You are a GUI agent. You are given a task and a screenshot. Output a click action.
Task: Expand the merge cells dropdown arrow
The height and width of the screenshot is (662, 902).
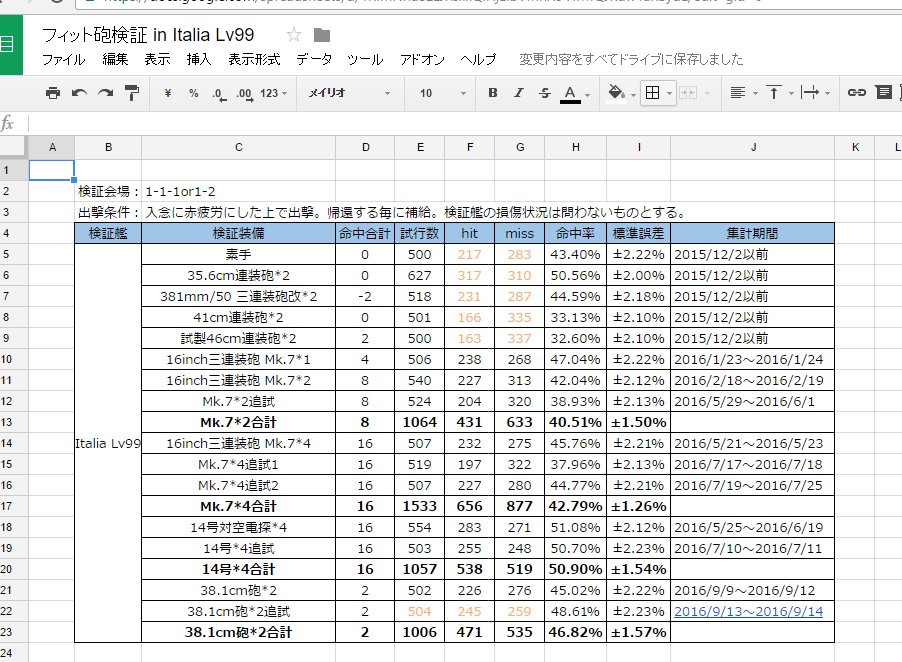[707, 93]
